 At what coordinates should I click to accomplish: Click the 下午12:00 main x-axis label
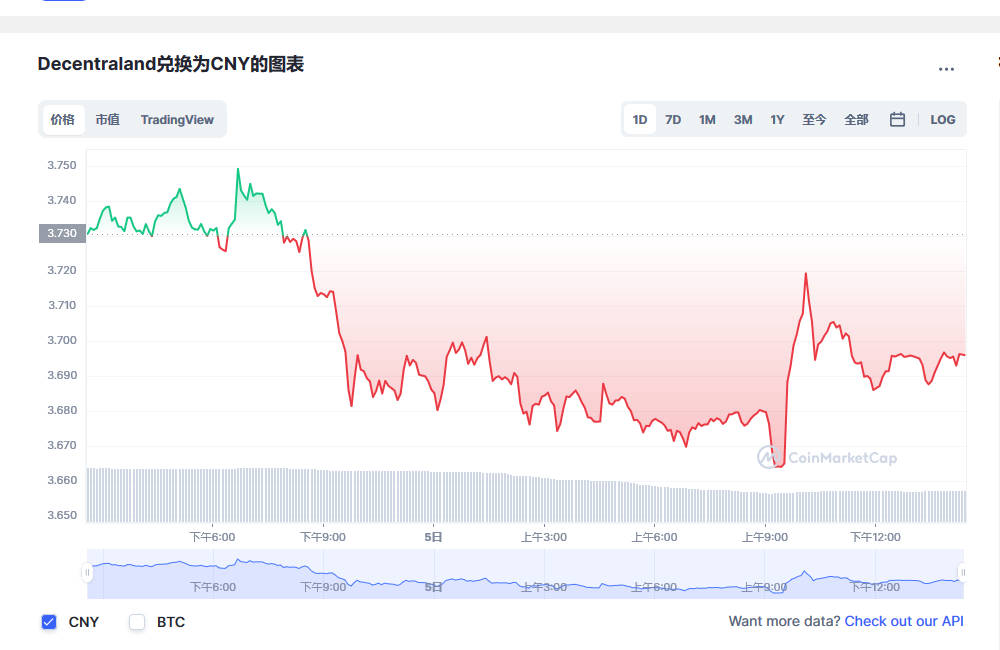pyautogui.click(x=875, y=537)
